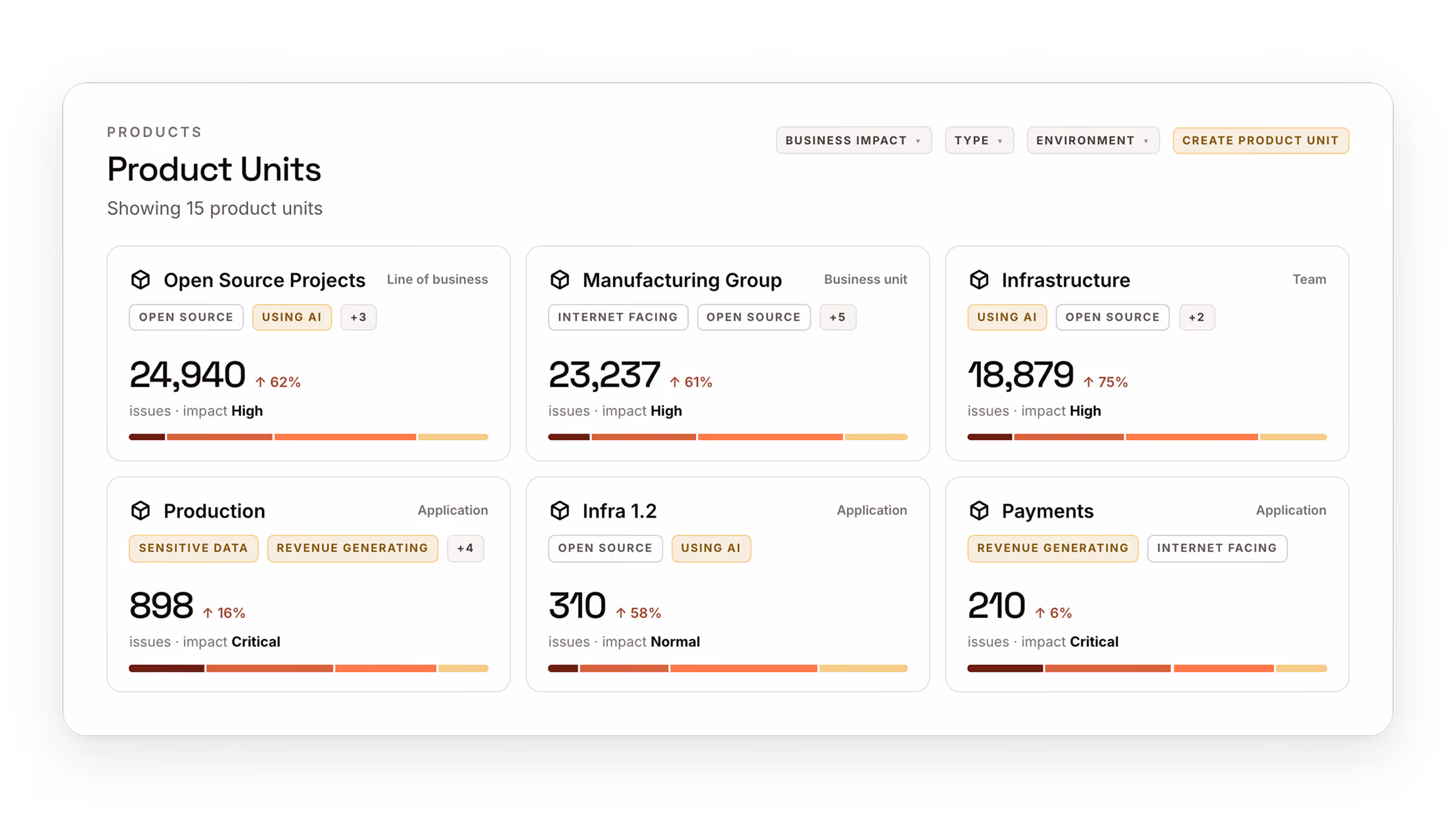Click the cube icon beside Open Source Projects

point(141,280)
